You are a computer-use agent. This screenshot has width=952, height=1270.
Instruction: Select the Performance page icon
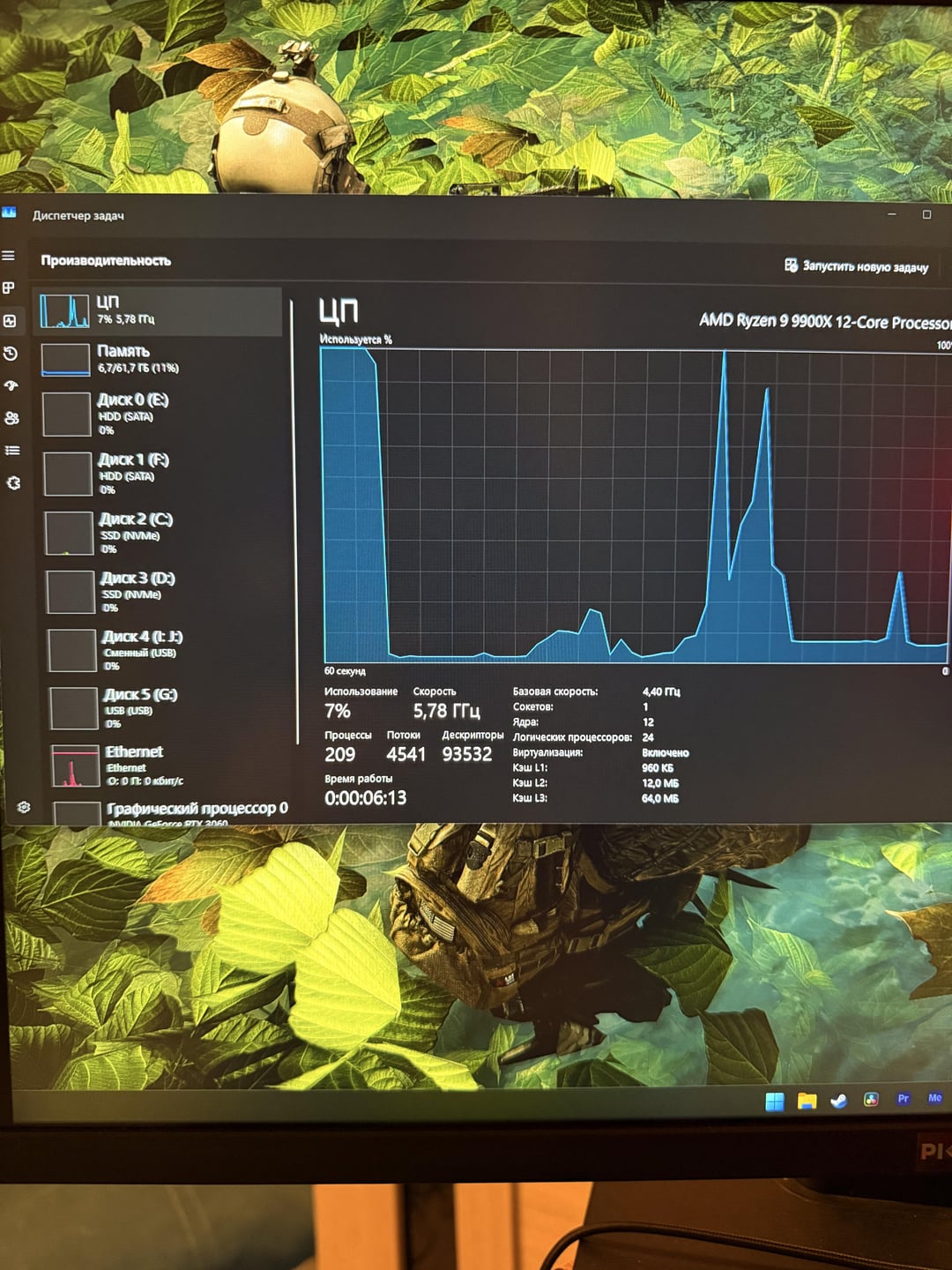[x=10, y=321]
